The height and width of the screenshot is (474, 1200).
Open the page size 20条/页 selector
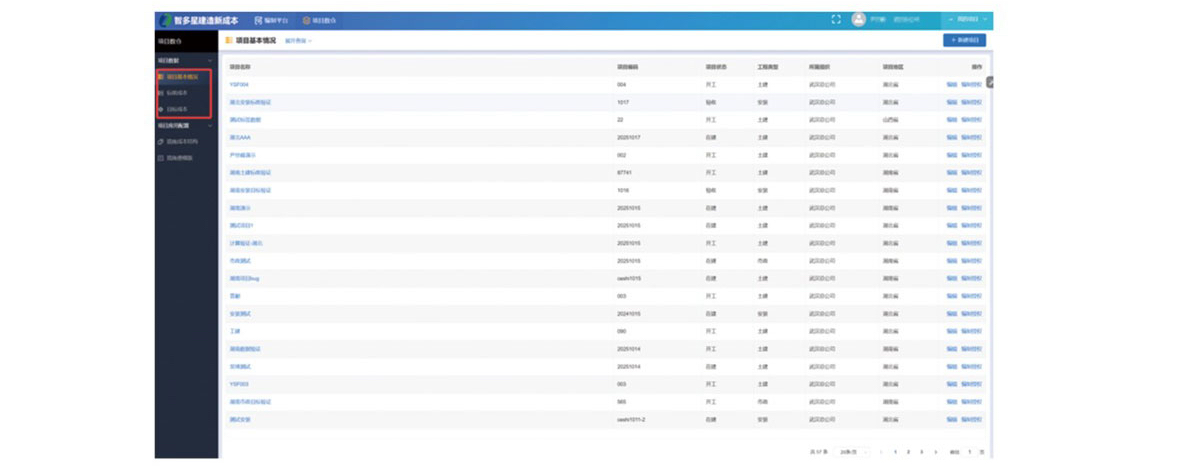coord(850,452)
